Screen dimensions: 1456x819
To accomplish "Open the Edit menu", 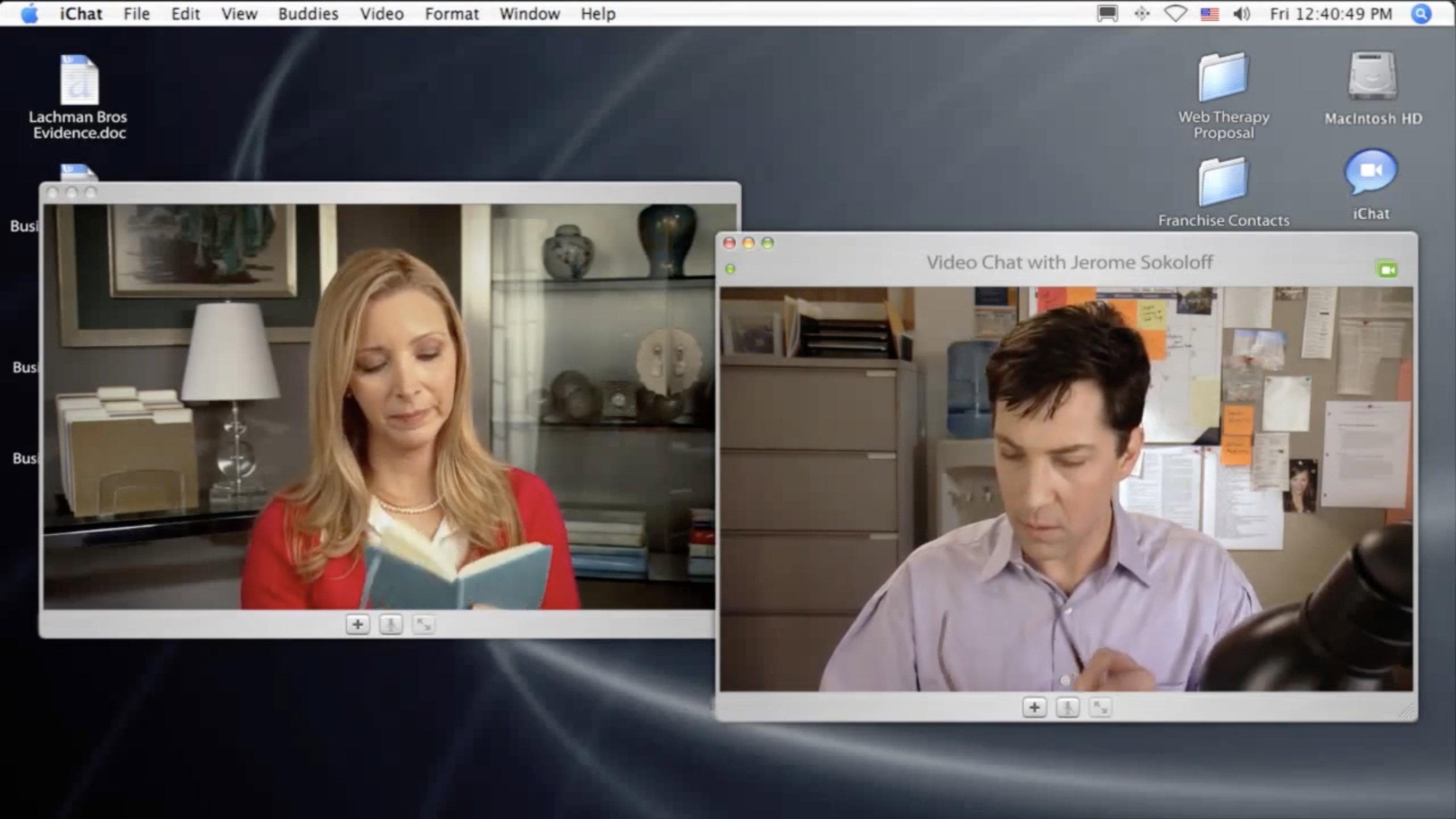I will click(185, 13).
